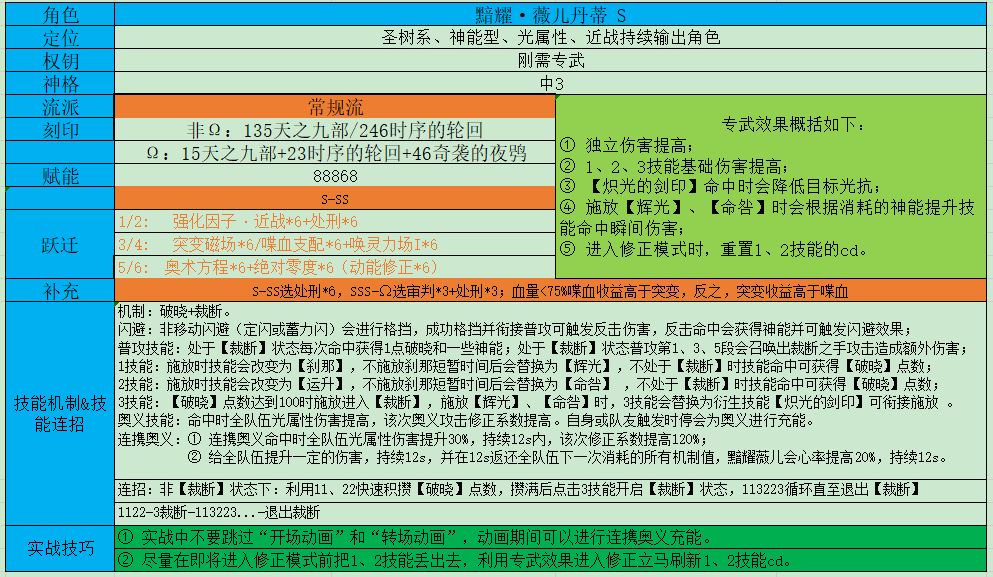The width and height of the screenshot is (993, 577).
Task: Click the 中3 value cell
Action: [x=550, y=83]
